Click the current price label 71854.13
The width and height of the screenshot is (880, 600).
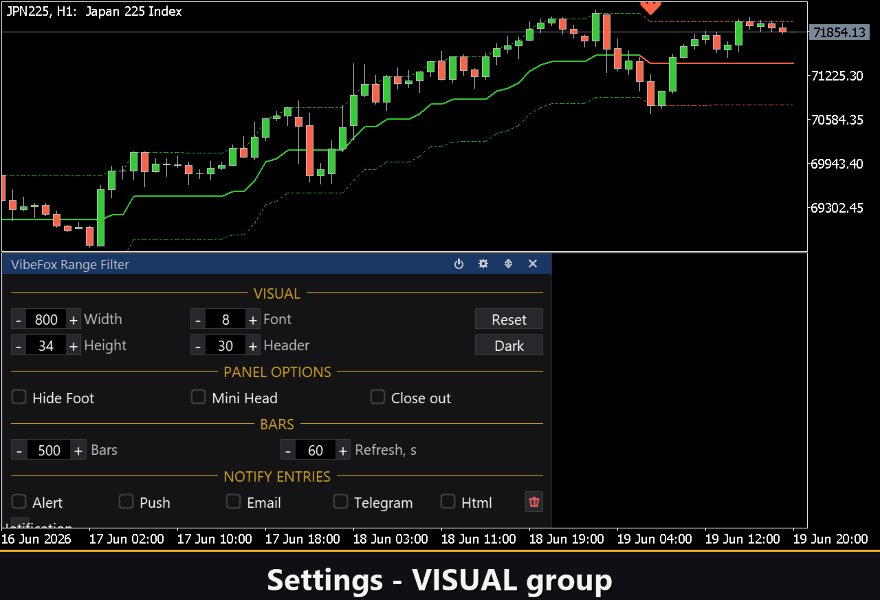pos(839,32)
